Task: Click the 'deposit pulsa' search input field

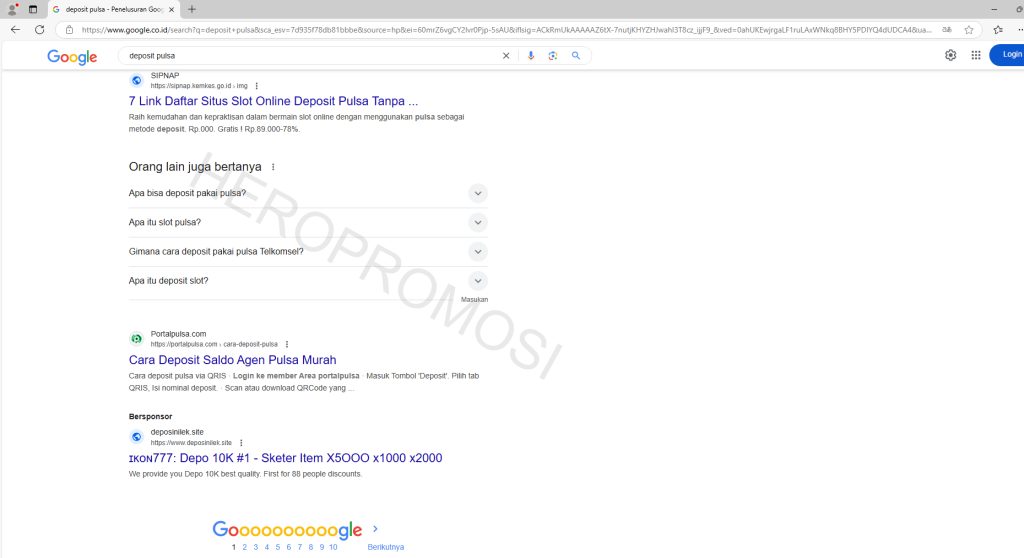Action: (x=310, y=56)
